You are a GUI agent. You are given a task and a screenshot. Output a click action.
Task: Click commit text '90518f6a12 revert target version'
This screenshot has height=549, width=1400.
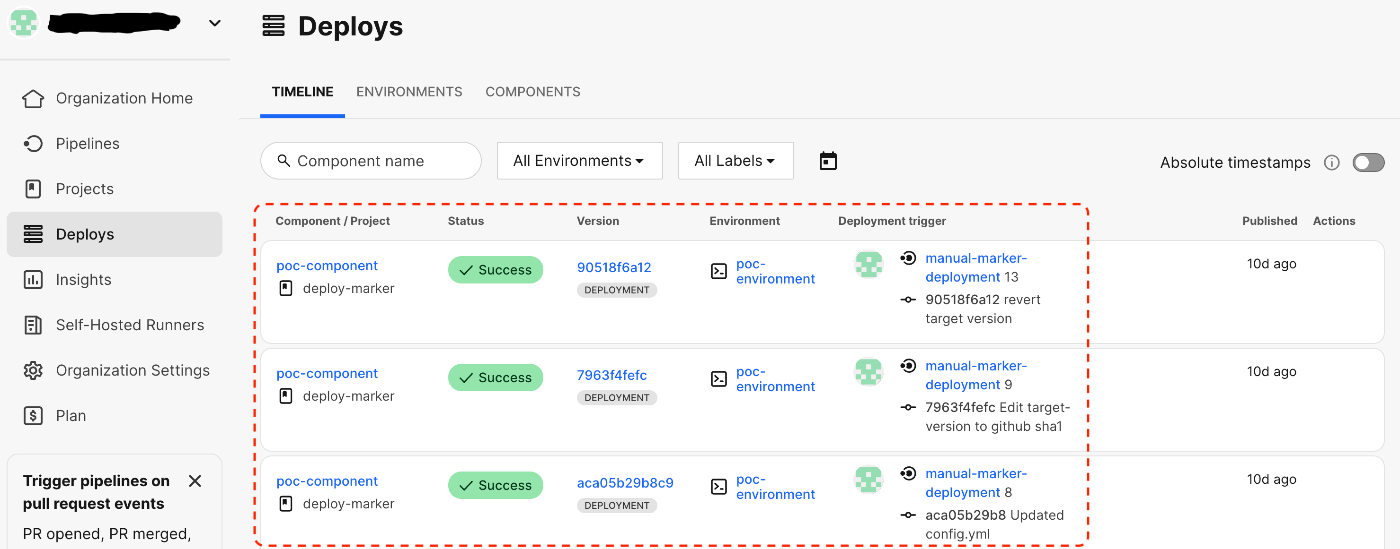pos(983,309)
